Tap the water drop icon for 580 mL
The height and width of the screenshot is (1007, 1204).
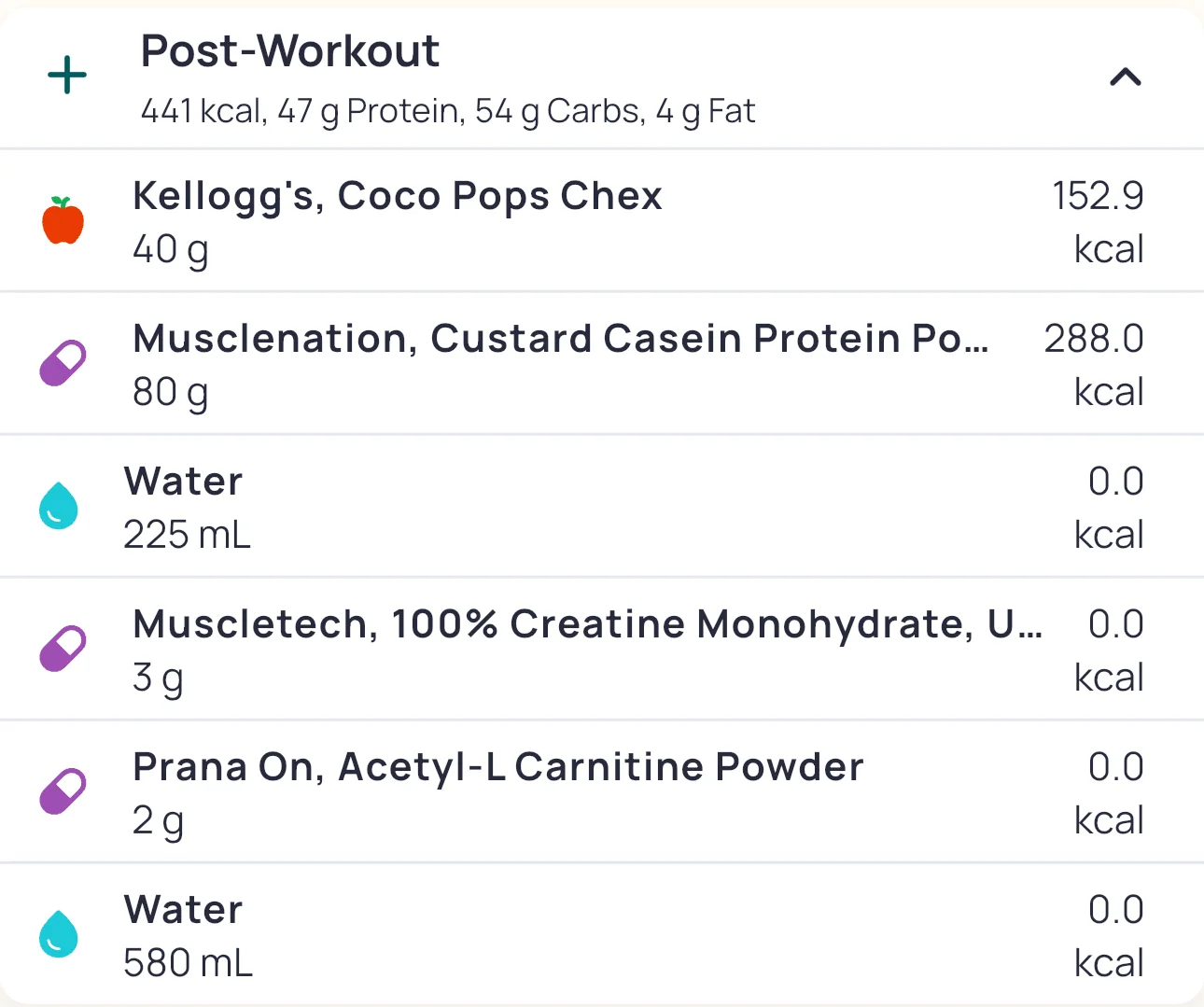tap(59, 934)
